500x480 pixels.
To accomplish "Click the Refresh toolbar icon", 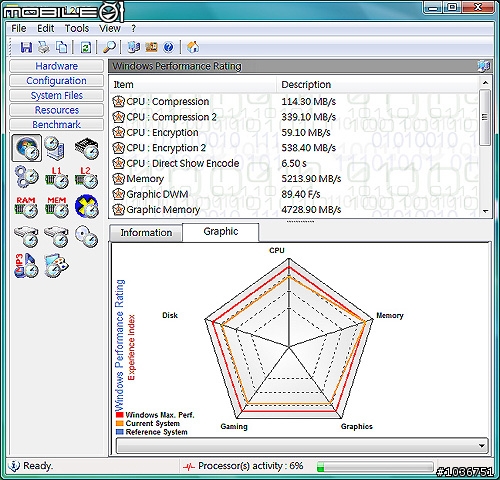I will click(85, 47).
